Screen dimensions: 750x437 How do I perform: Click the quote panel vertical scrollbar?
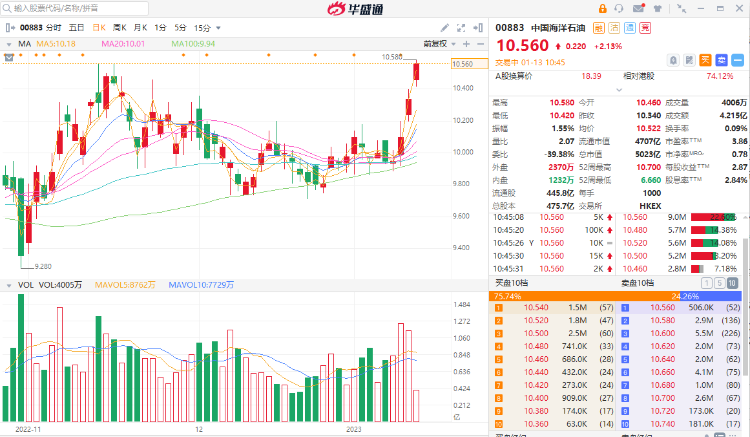click(x=746, y=306)
